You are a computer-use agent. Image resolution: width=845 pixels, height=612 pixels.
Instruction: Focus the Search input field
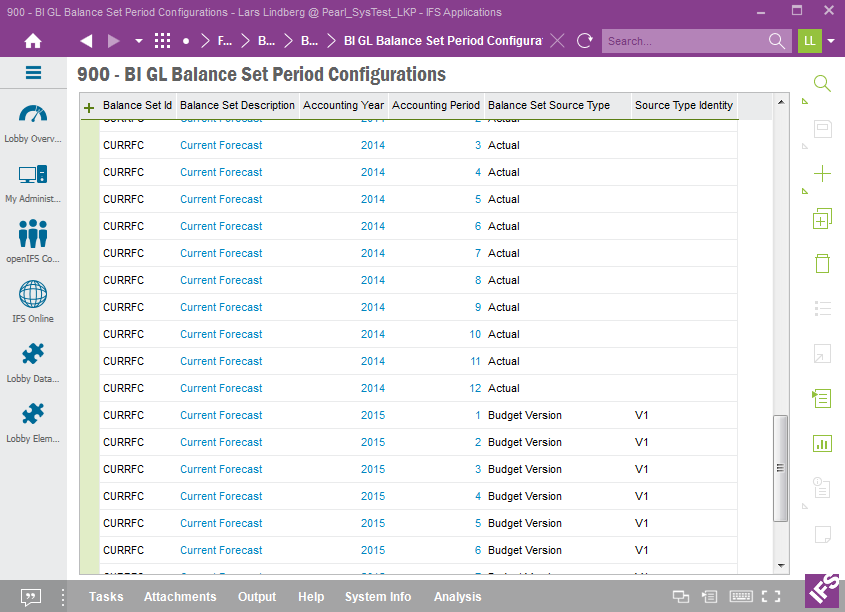684,41
